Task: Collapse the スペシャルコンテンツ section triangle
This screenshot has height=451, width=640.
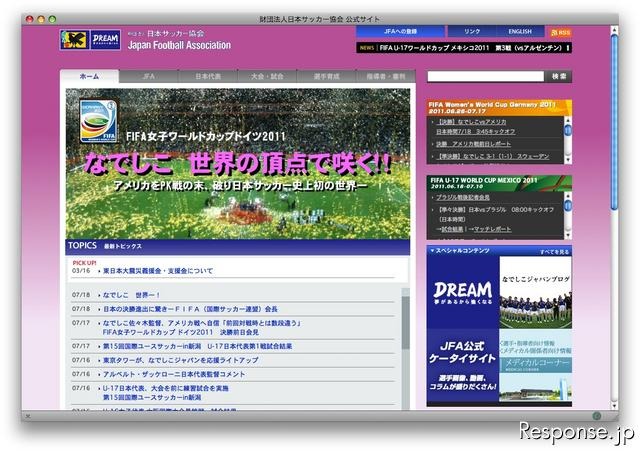Action: (x=432, y=251)
